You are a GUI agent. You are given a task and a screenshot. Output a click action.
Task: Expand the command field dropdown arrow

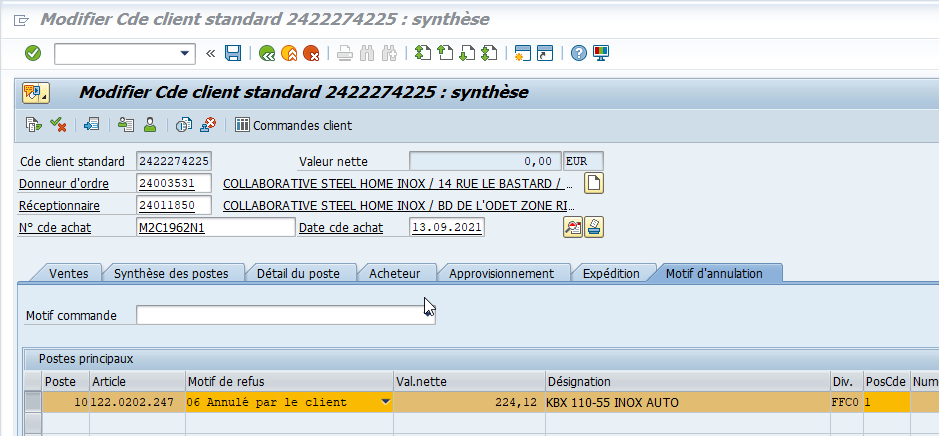(185, 53)
